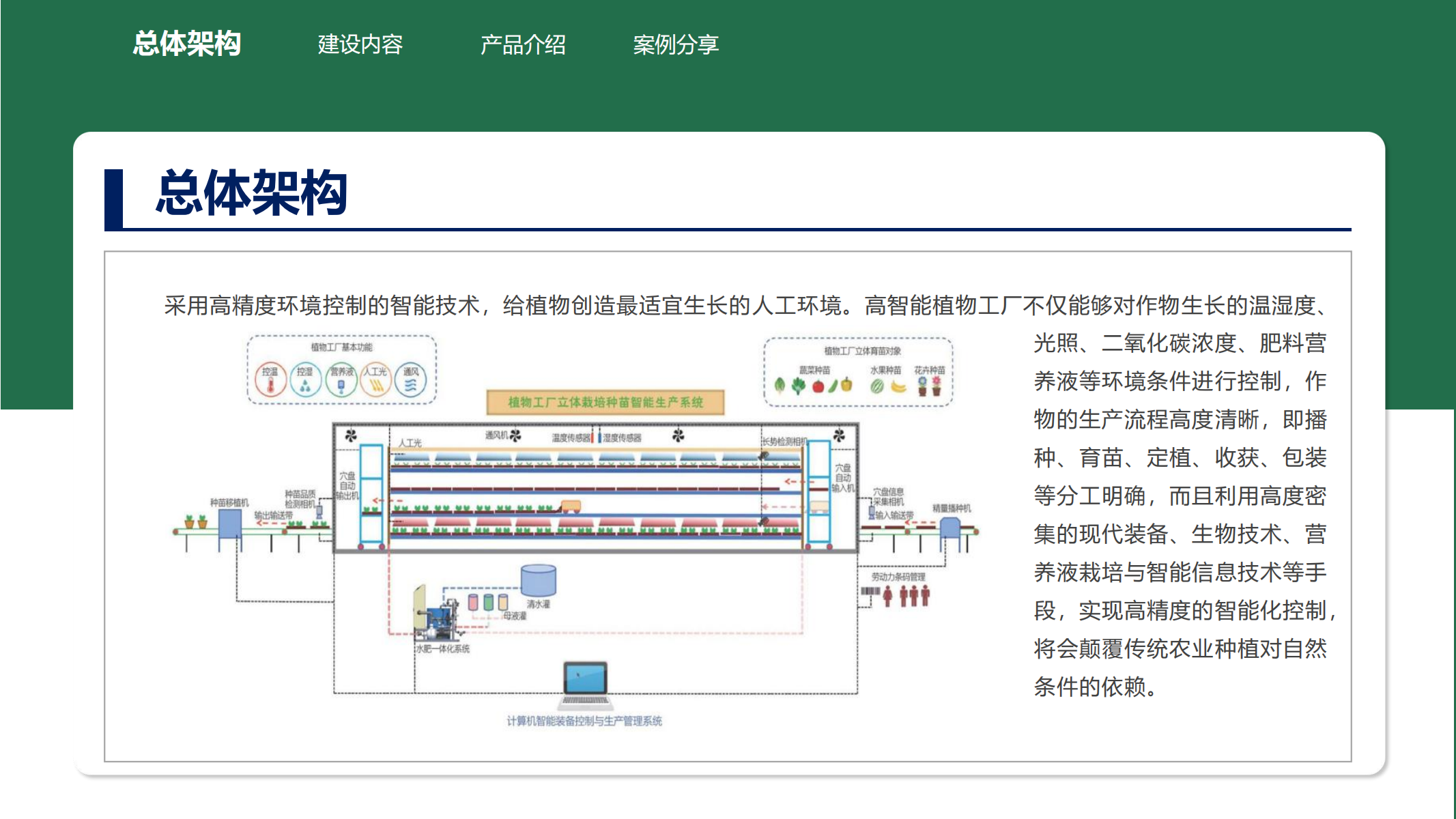Click the 控温 thermometer circle icon
The width and height of the screenshot is (1456, 819).
click(x=270, y=380)
